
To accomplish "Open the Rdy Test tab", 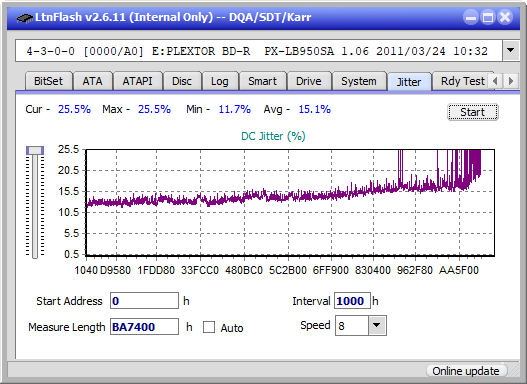I will (462, 81).
